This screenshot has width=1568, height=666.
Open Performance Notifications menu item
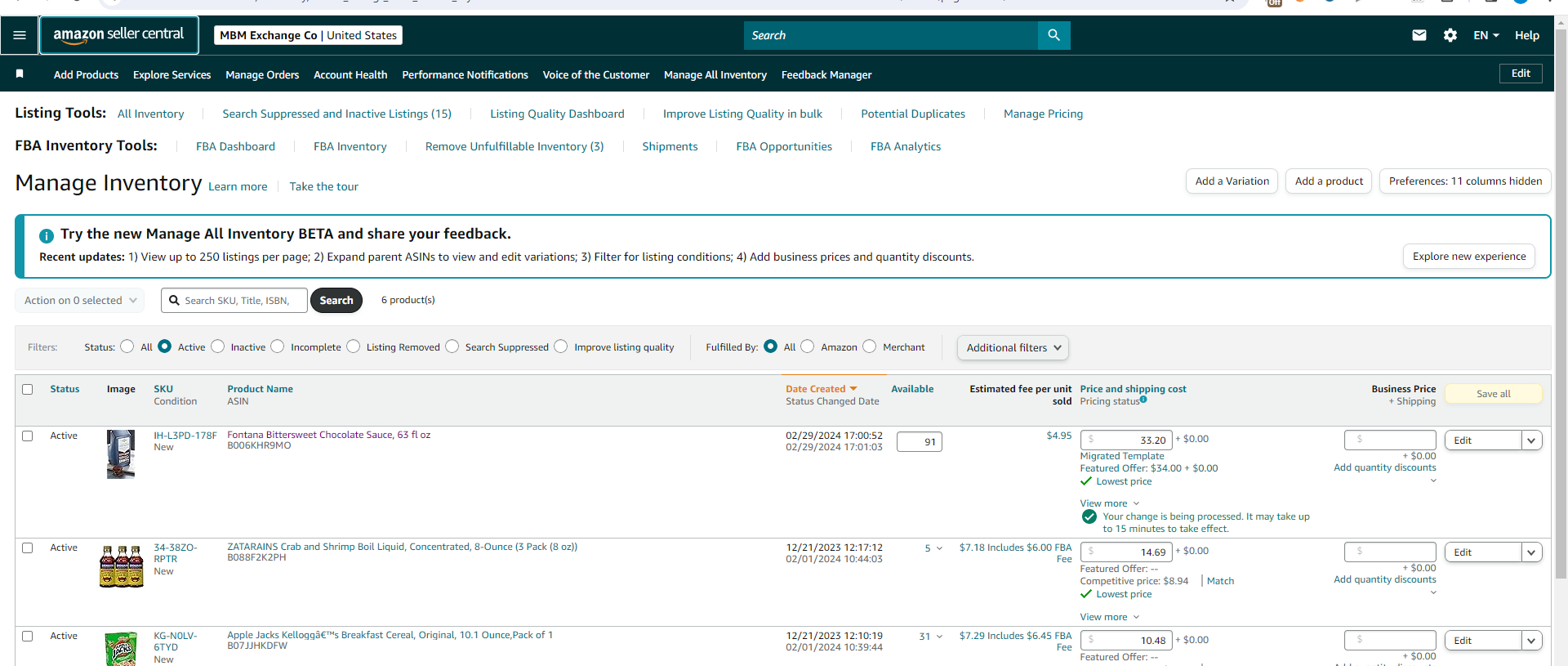465,75
